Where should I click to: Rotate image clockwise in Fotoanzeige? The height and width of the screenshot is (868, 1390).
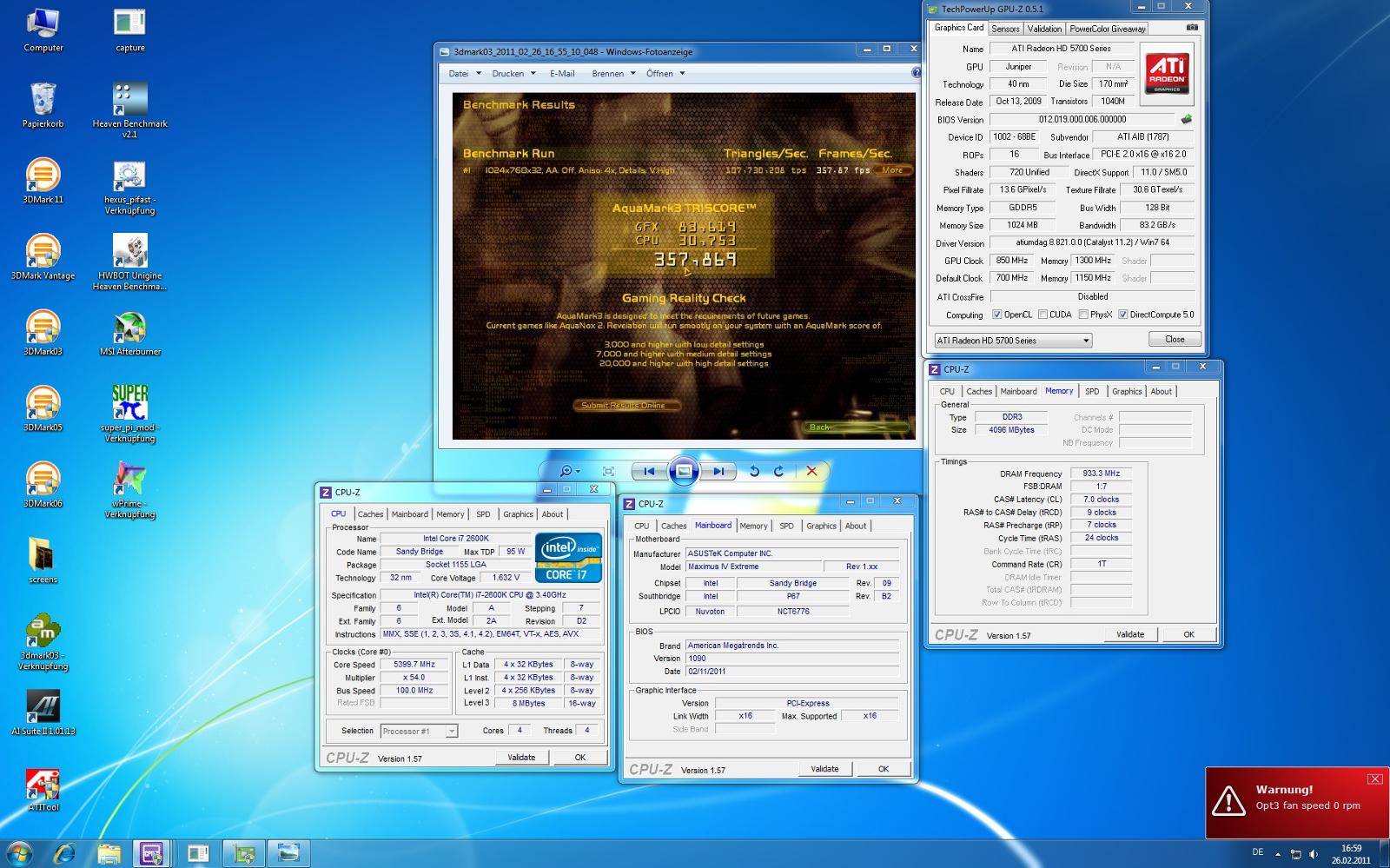778,471
